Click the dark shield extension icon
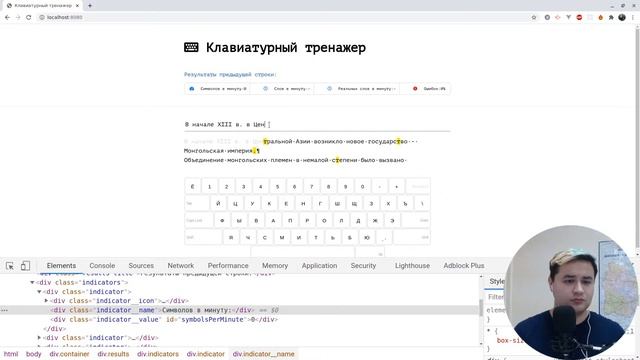The height and width of the screenshot is (360, 640). [x=547, y=17]
